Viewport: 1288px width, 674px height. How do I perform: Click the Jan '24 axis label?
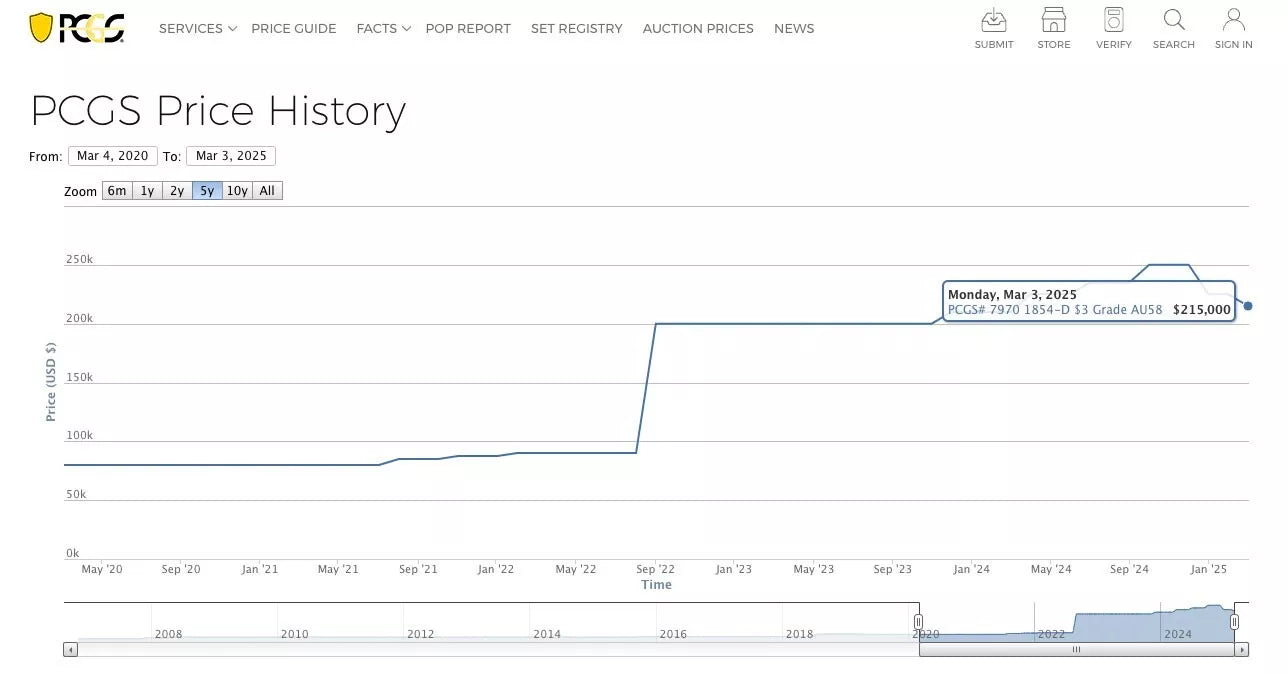click(x=971, y=569)
